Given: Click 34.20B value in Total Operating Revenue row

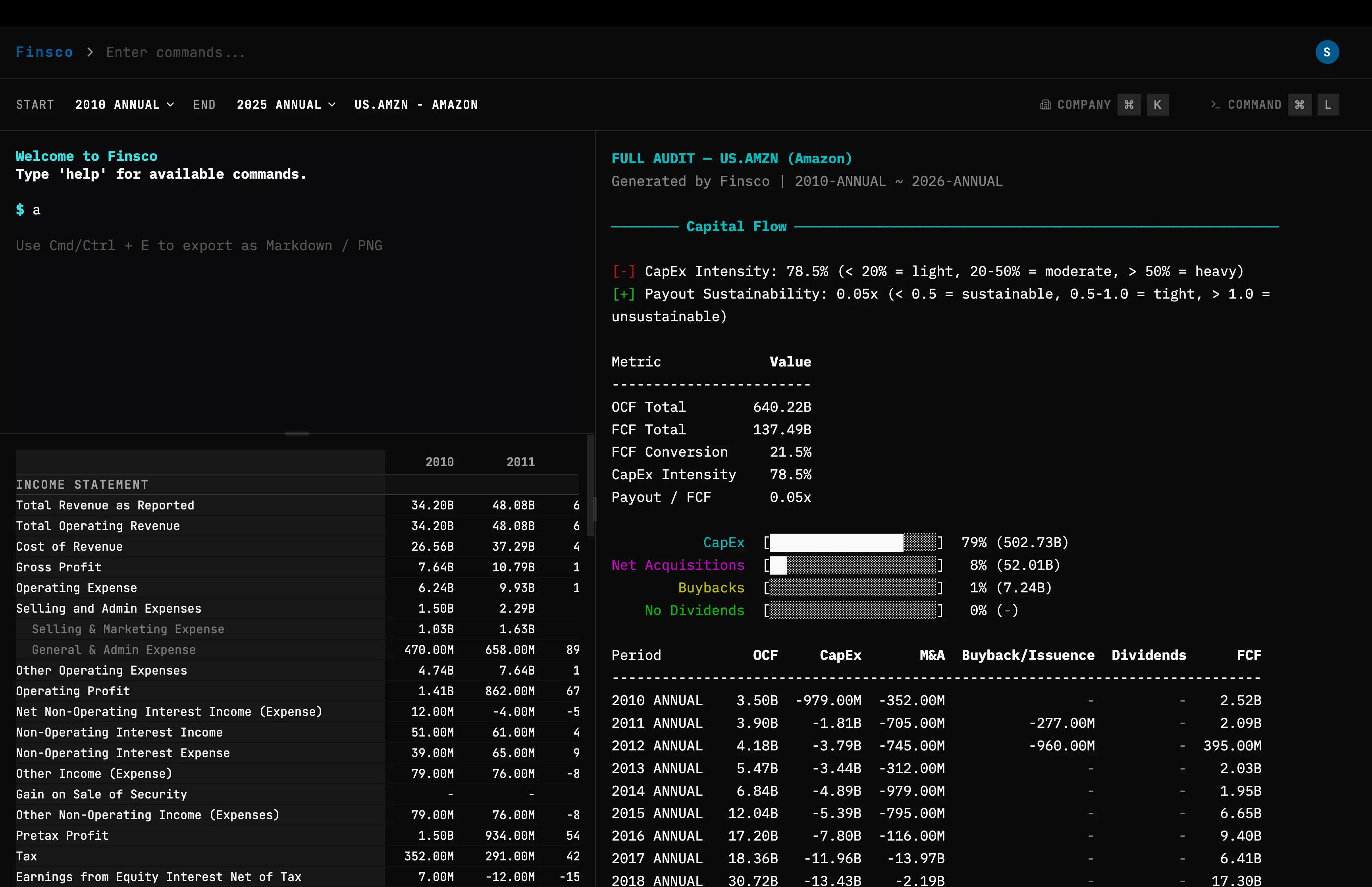Looking at the screenshot, I should 432,526.
